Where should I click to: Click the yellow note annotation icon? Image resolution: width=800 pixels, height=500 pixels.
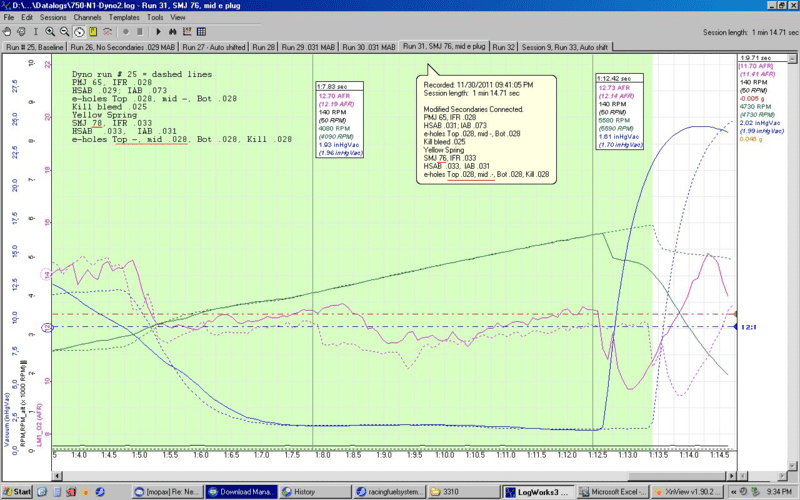[x=93, y=32]
